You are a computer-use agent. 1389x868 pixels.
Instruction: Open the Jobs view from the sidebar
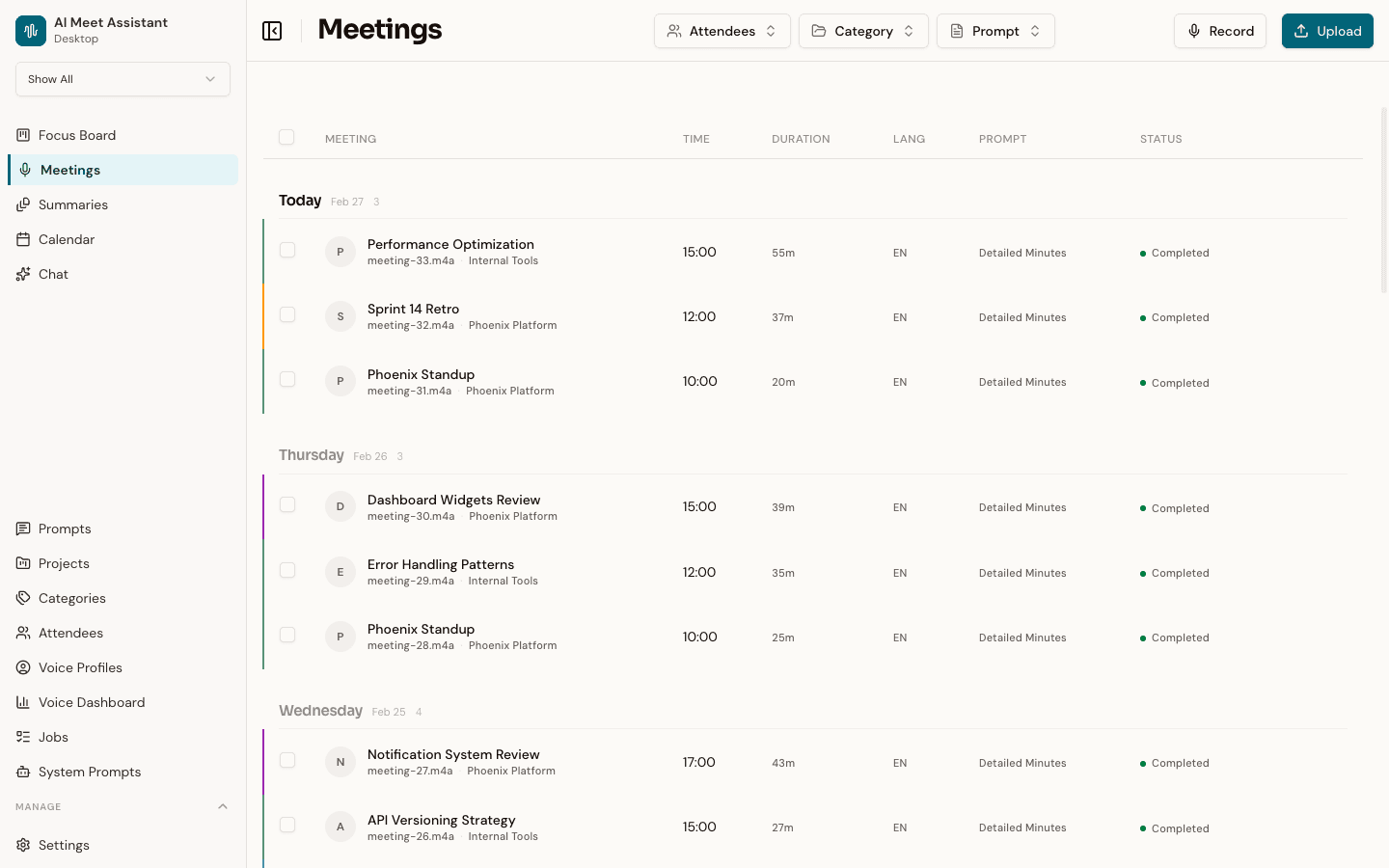(x=52, y=737)
